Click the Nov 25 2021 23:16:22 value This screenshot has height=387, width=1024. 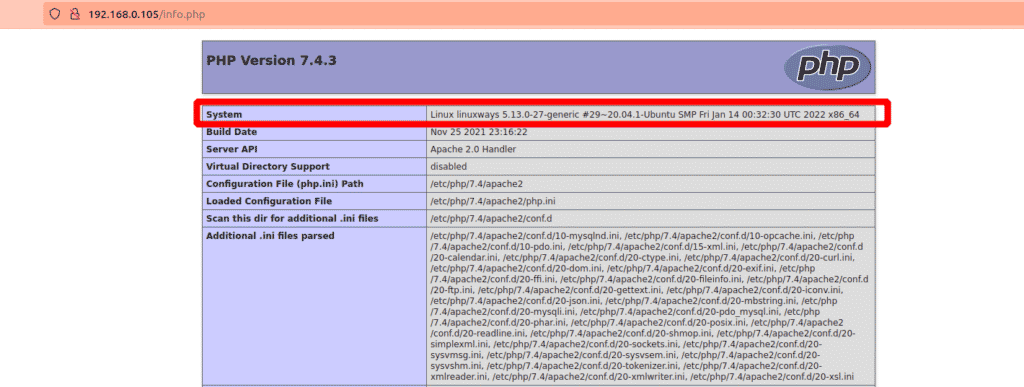pos(479,132)
